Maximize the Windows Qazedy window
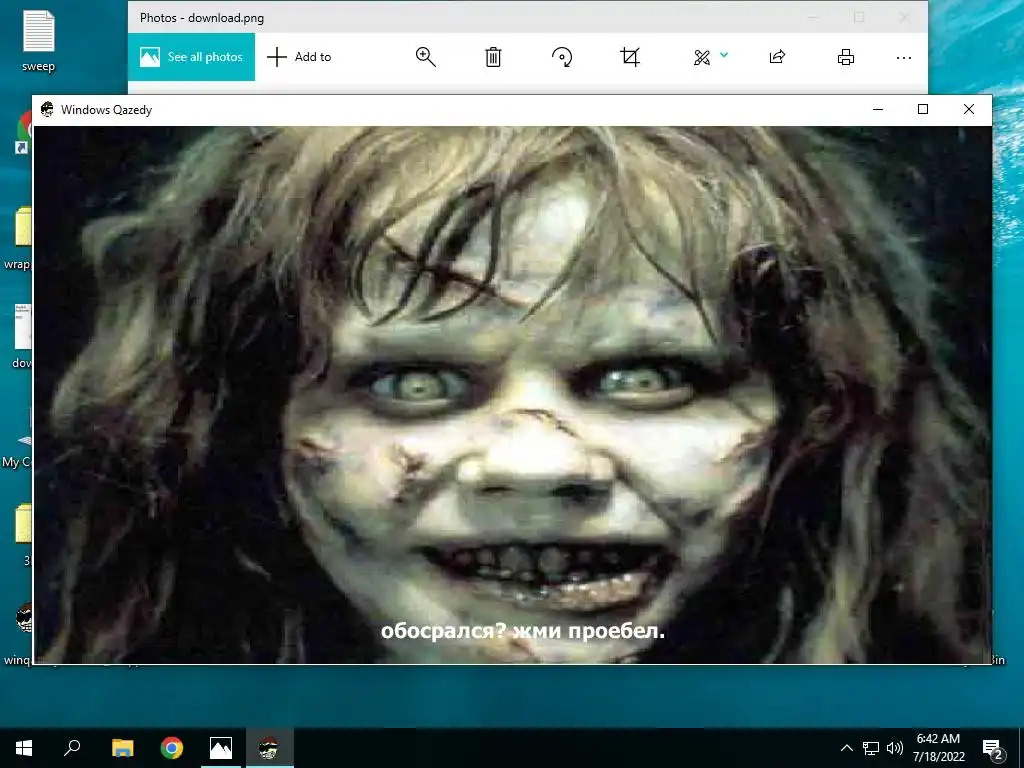 pos(923,109)
